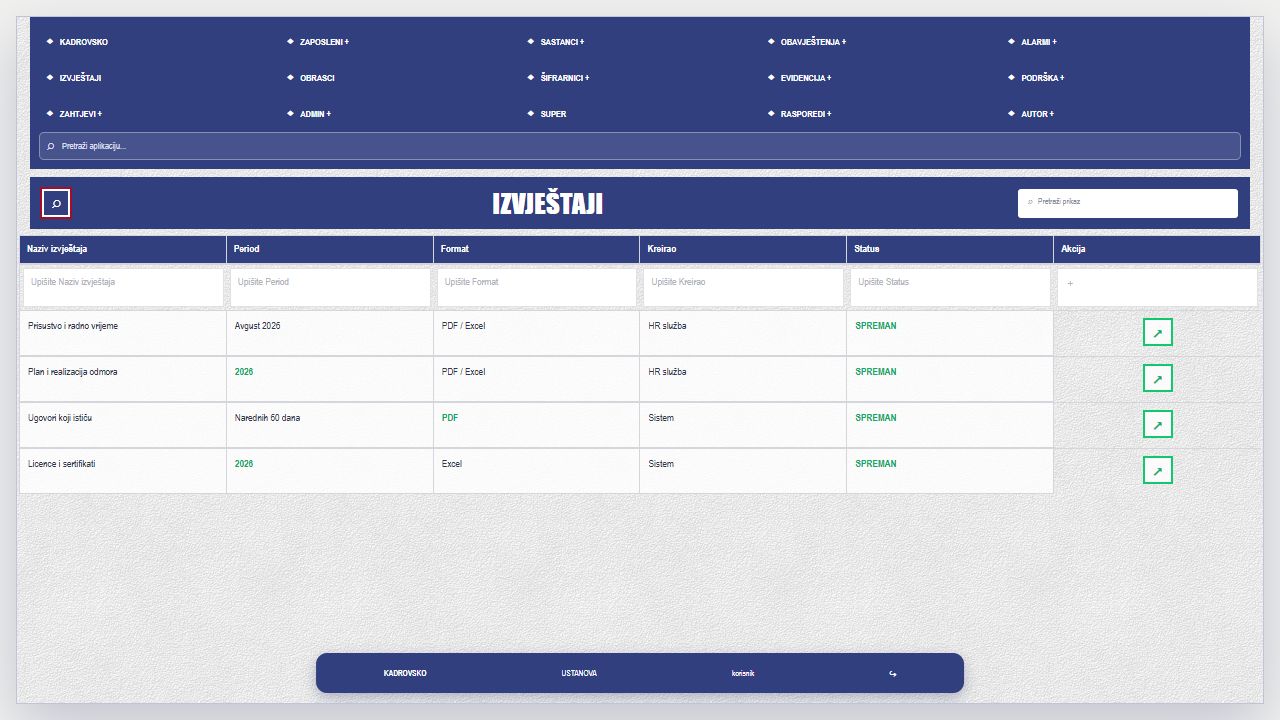Expand the ZAPOSLENI + menu
Screen dimensions: 1280x720
click(324, 42)
